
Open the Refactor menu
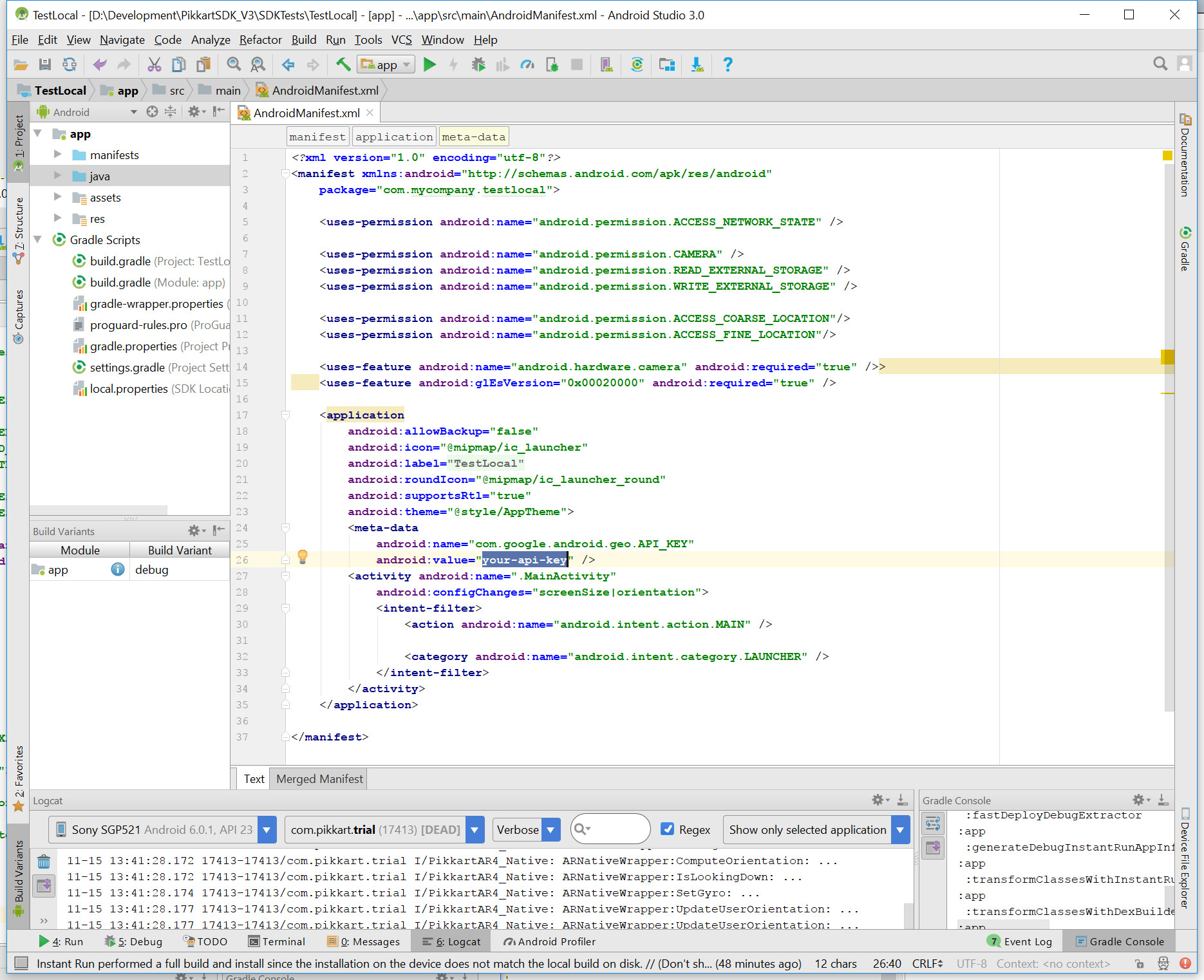[x=260, y=40]
